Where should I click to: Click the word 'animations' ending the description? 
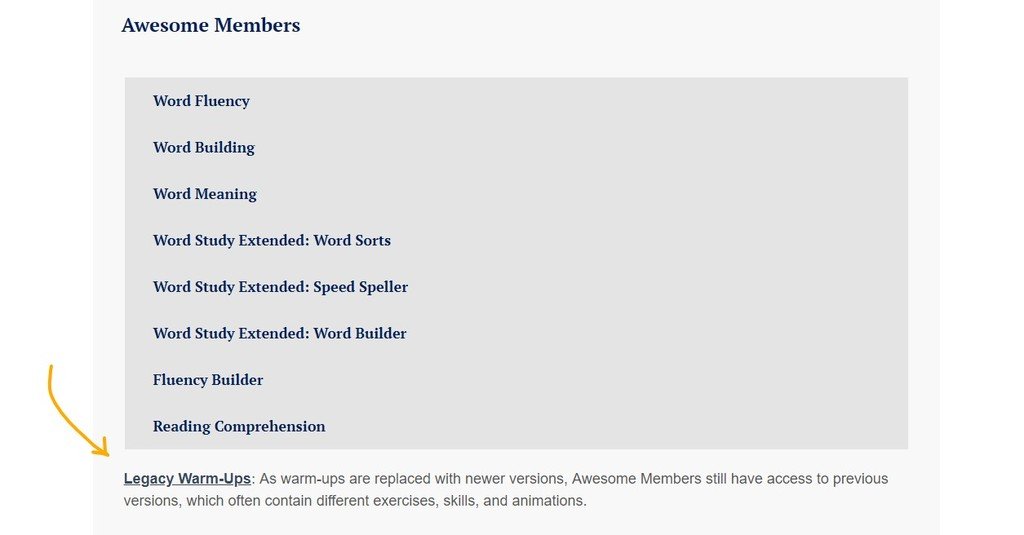coord(547,501)
